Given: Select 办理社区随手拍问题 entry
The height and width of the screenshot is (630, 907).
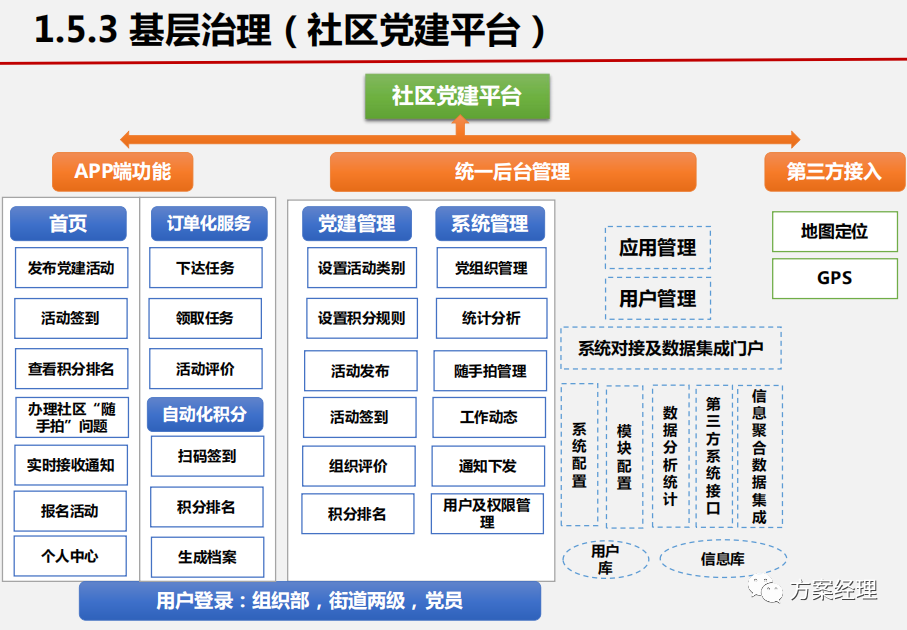Looking at the screenshot, I should pyautogui.click(x=71, y=415).
